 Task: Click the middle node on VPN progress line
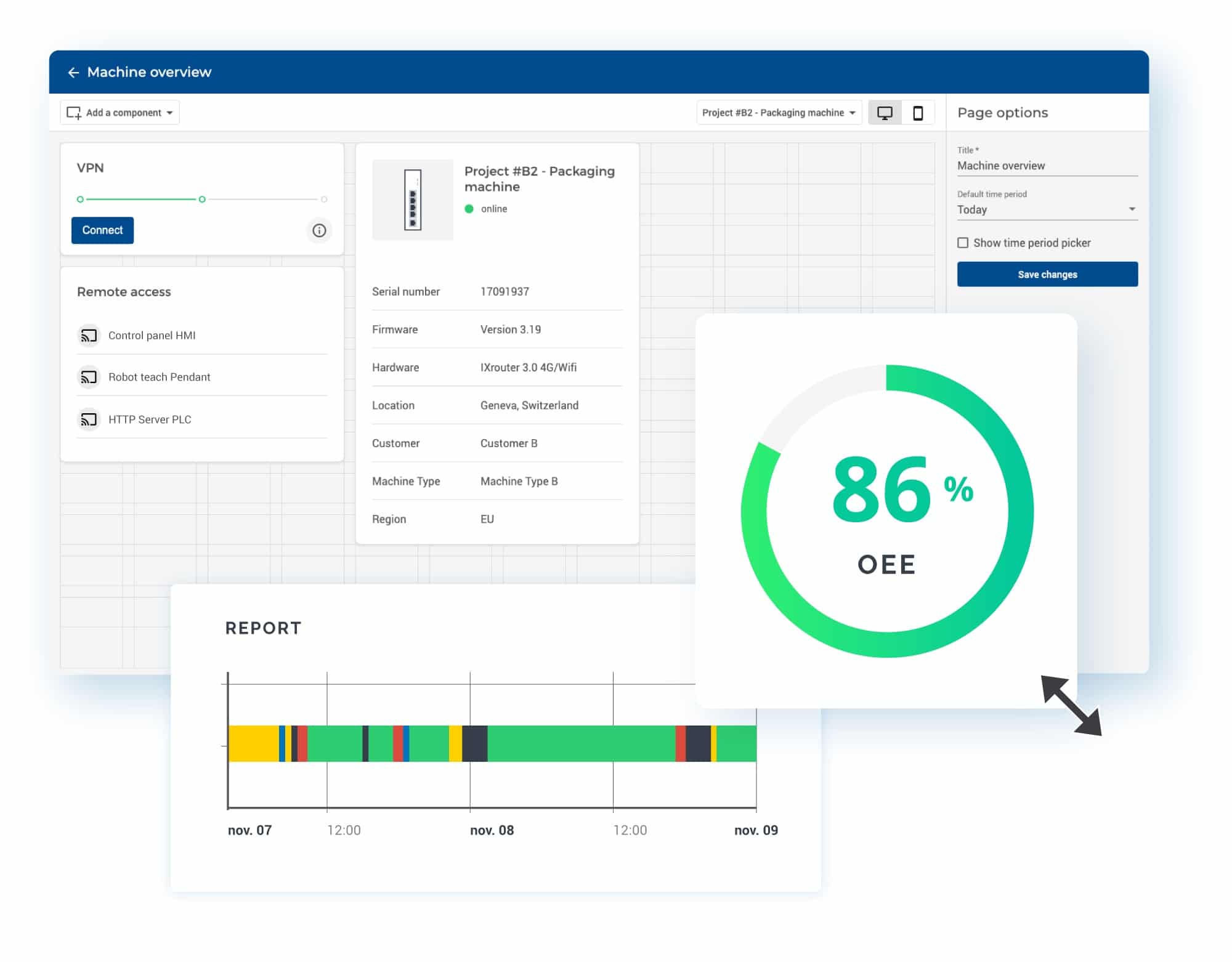coord(202,200)
